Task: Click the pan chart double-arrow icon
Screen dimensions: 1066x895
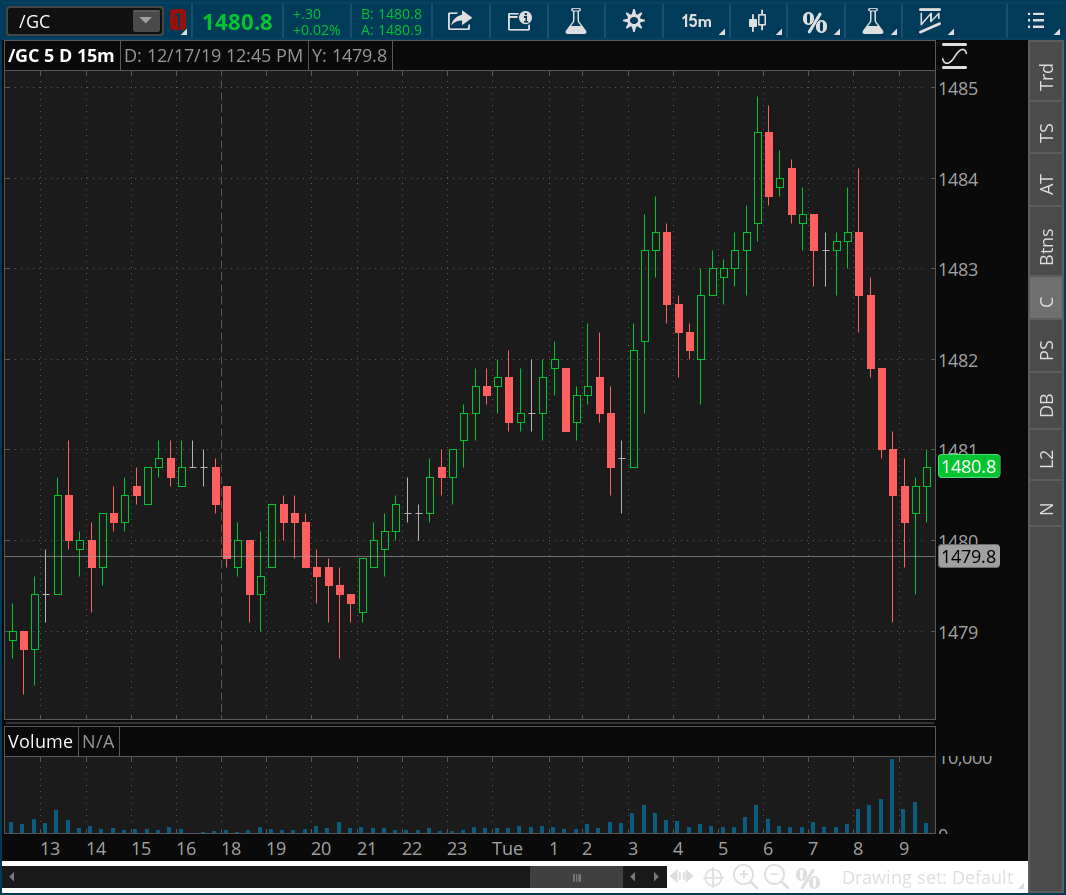Action: (681, 877)
